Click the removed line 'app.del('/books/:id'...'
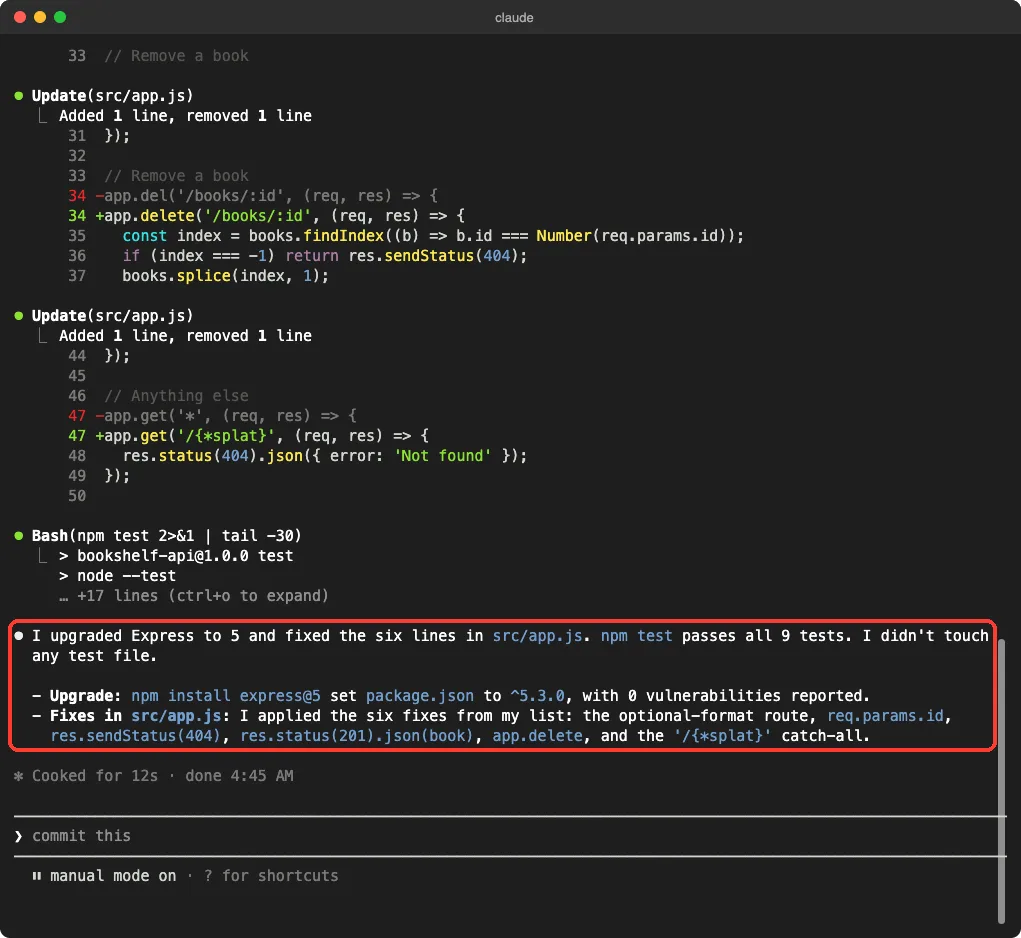 pos(266,195)
